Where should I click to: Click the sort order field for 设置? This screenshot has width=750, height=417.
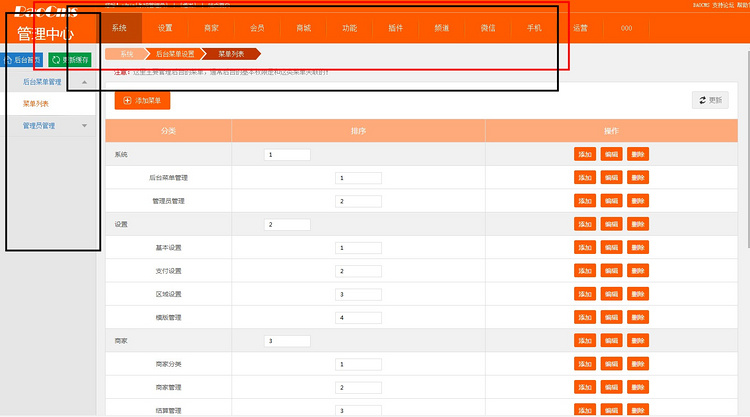coord(287,224)
